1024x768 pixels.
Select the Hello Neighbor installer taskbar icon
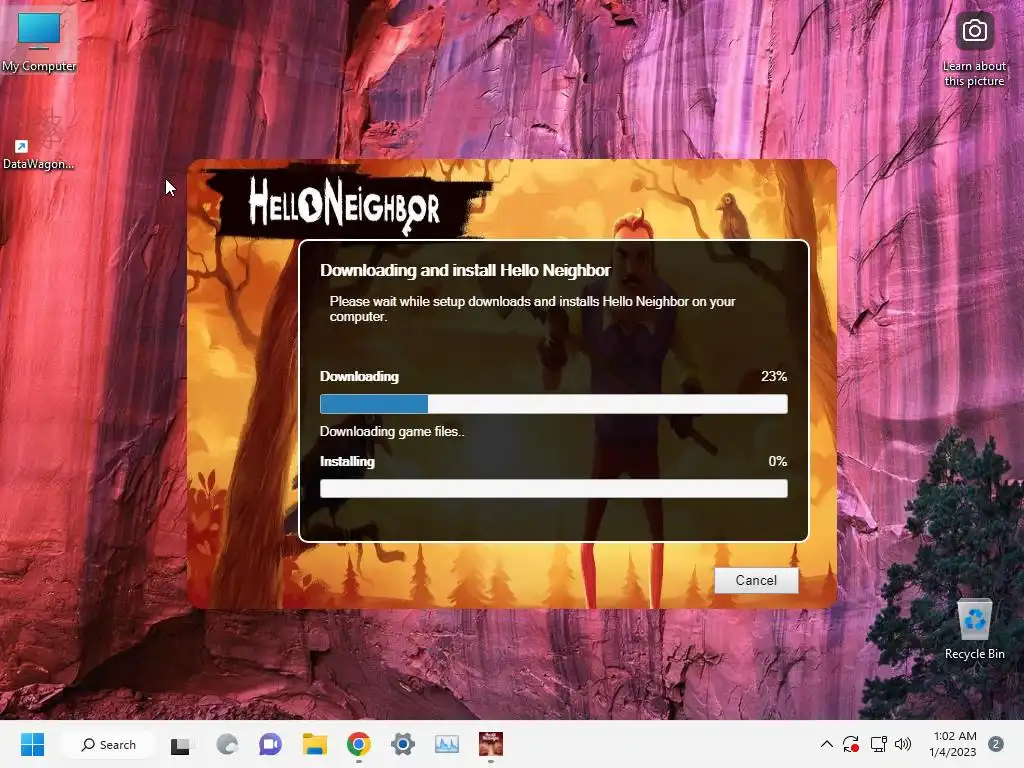[490, 744]
